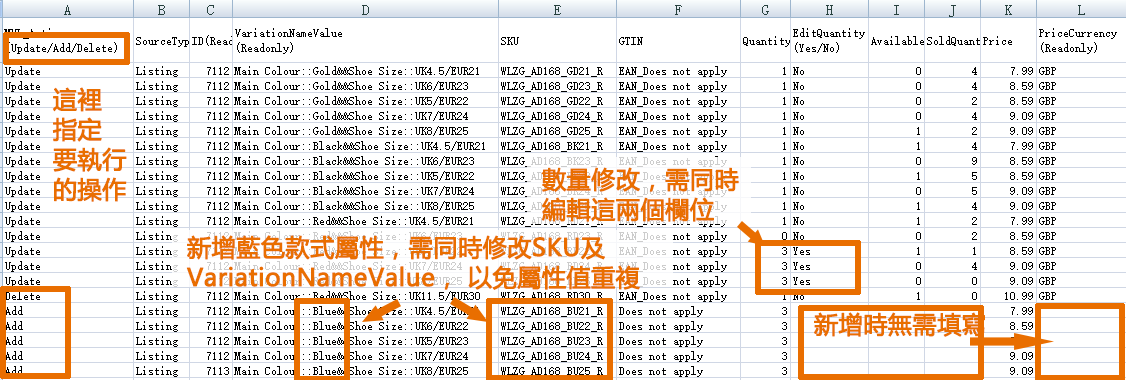1126x380 pixels.
Task: Click GBP currency cell in GD21 row
Action: (x=1081, y=71)
